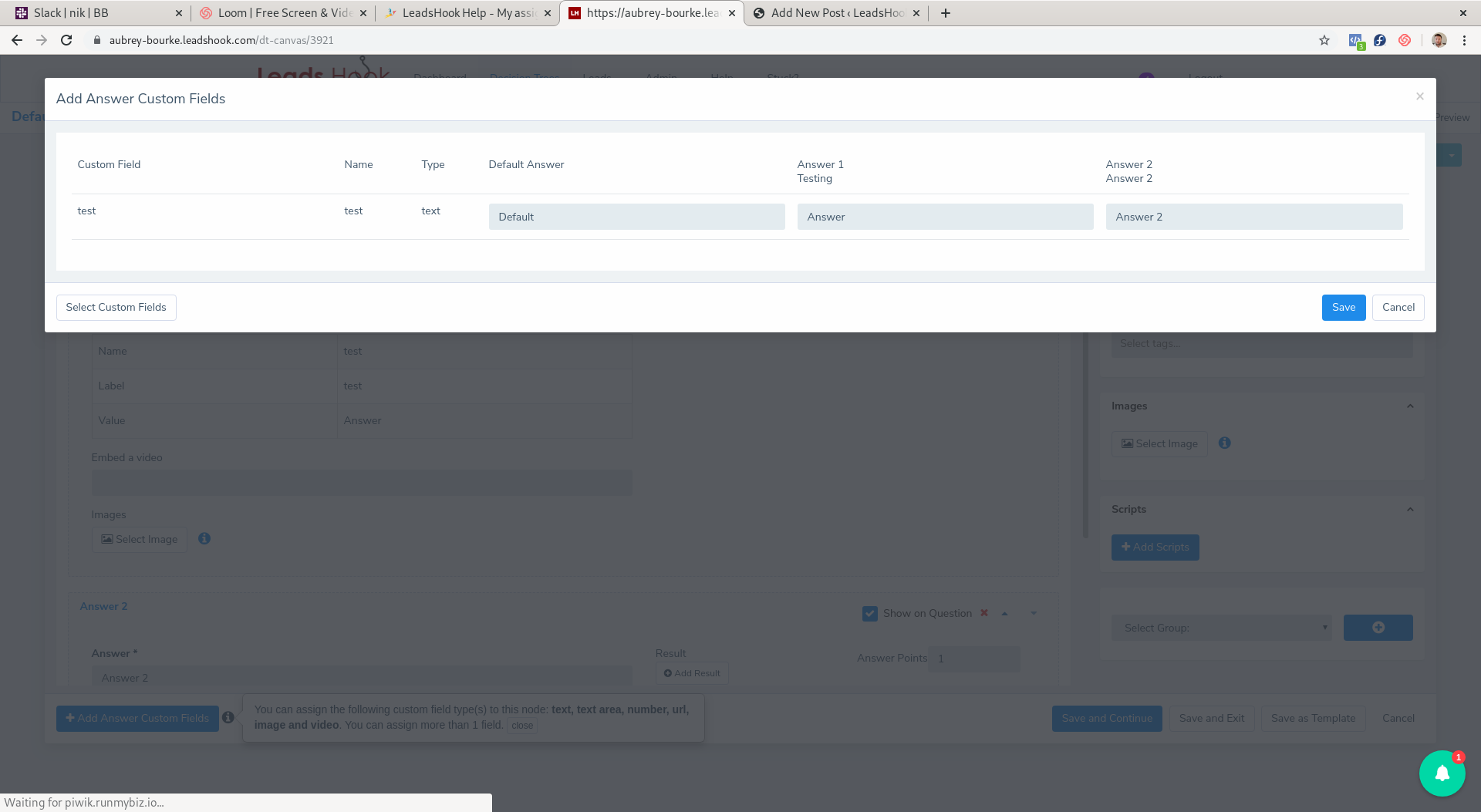Viewport: 1481px width, 812px height.
Task: Bookmark page with star icon
Action: tap(1324, 40)
